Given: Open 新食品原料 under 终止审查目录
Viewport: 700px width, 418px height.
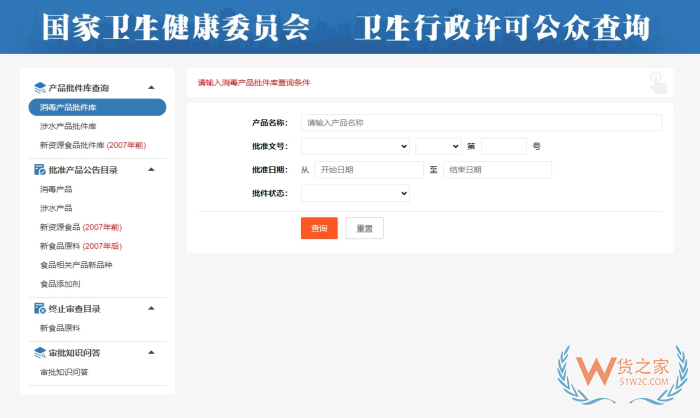Looking at the screenshot, I should pos(60,328).
